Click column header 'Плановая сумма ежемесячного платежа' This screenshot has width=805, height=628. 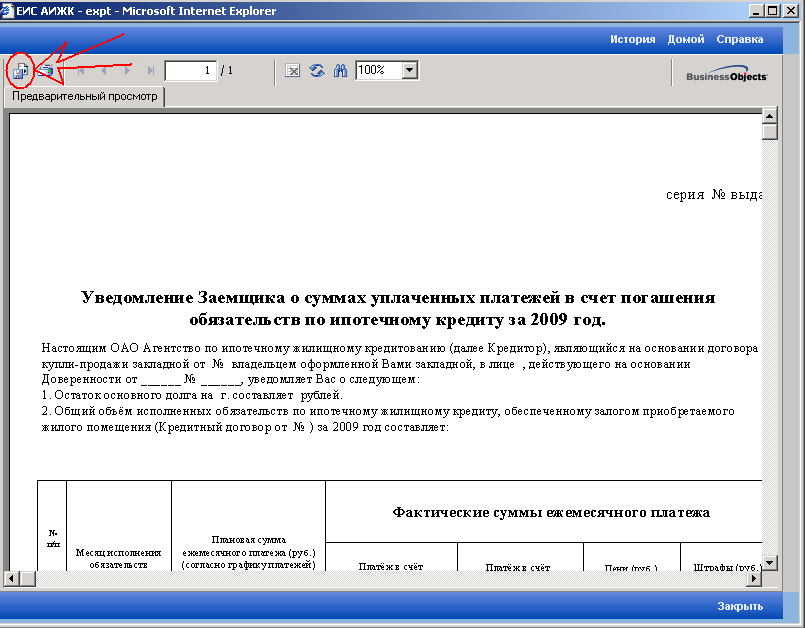(x=248, y=552)
